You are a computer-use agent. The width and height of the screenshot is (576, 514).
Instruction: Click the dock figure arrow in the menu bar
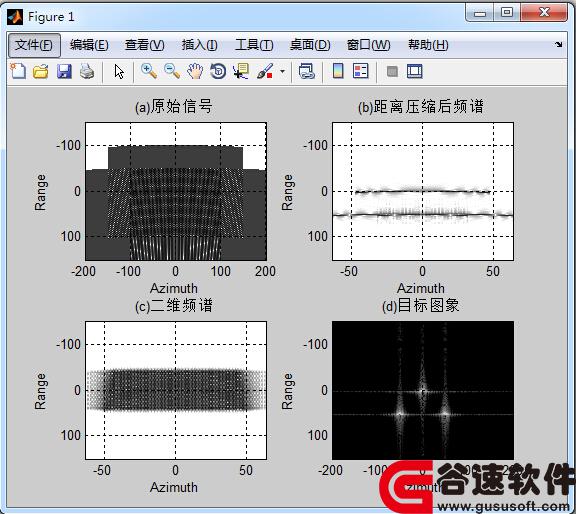559,44
